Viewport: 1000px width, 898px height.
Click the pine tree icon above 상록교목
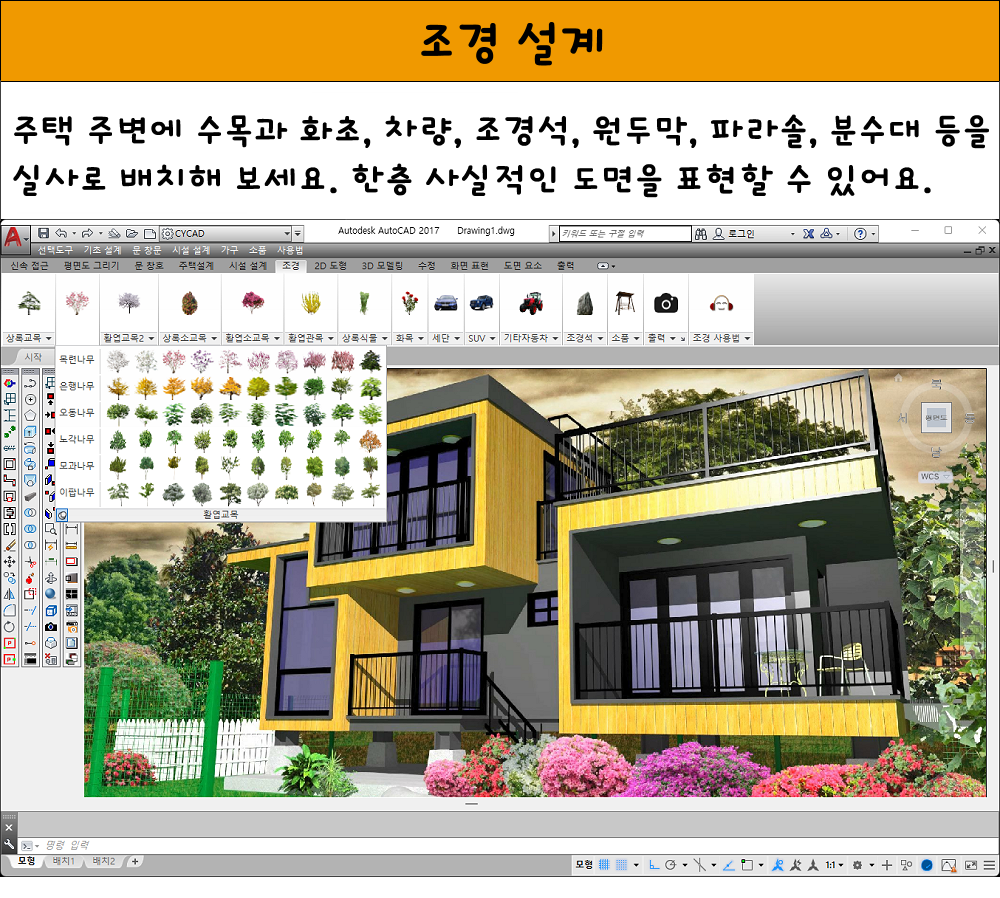point(29,304)
